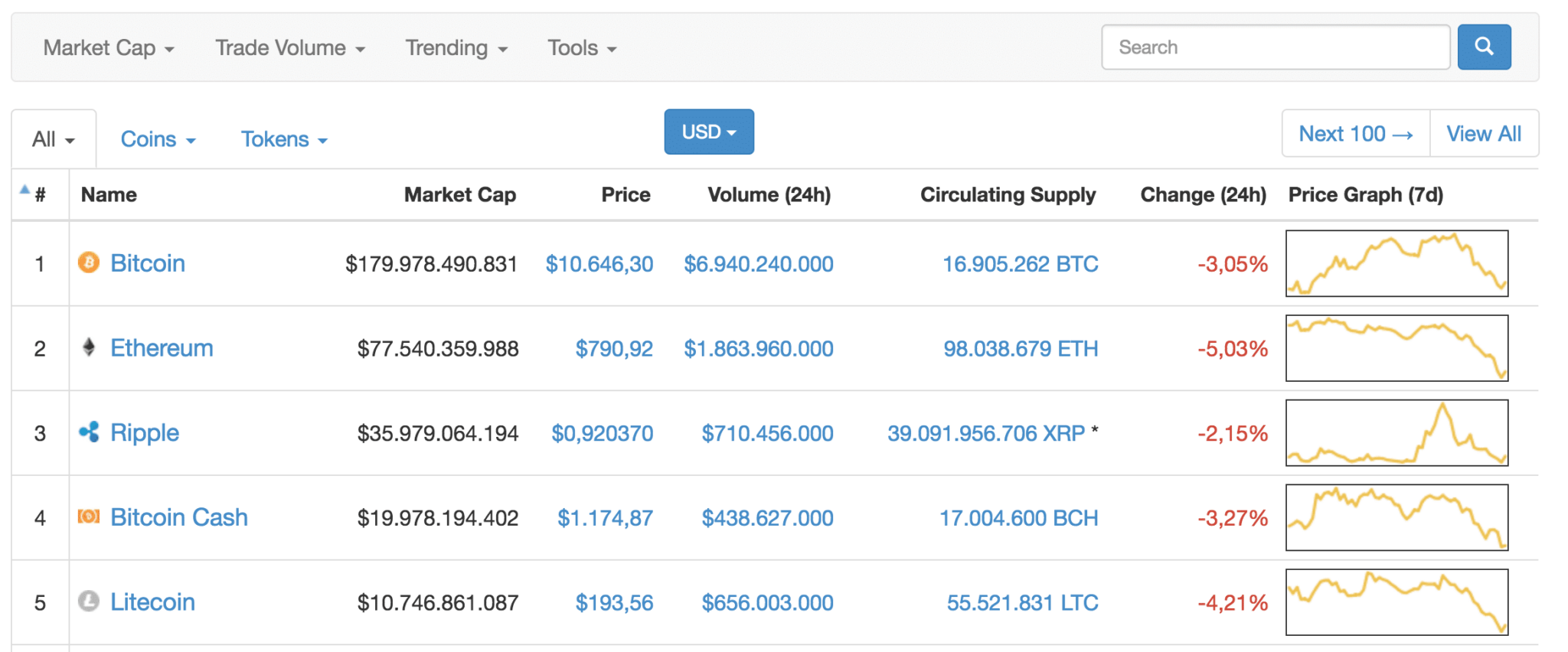Click the Litecoin logo icon

89,601
